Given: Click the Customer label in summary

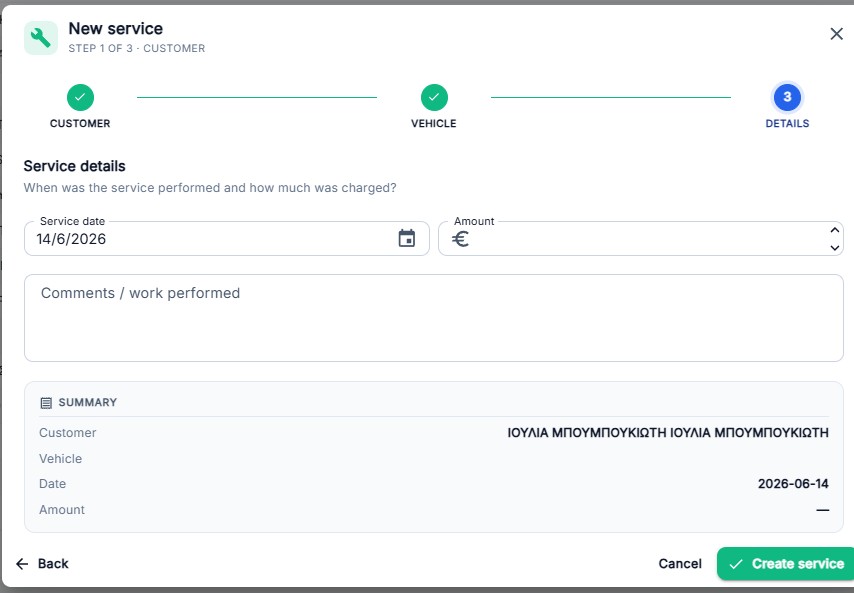Looking at the screenshot, I should click(x=68, y=433).
